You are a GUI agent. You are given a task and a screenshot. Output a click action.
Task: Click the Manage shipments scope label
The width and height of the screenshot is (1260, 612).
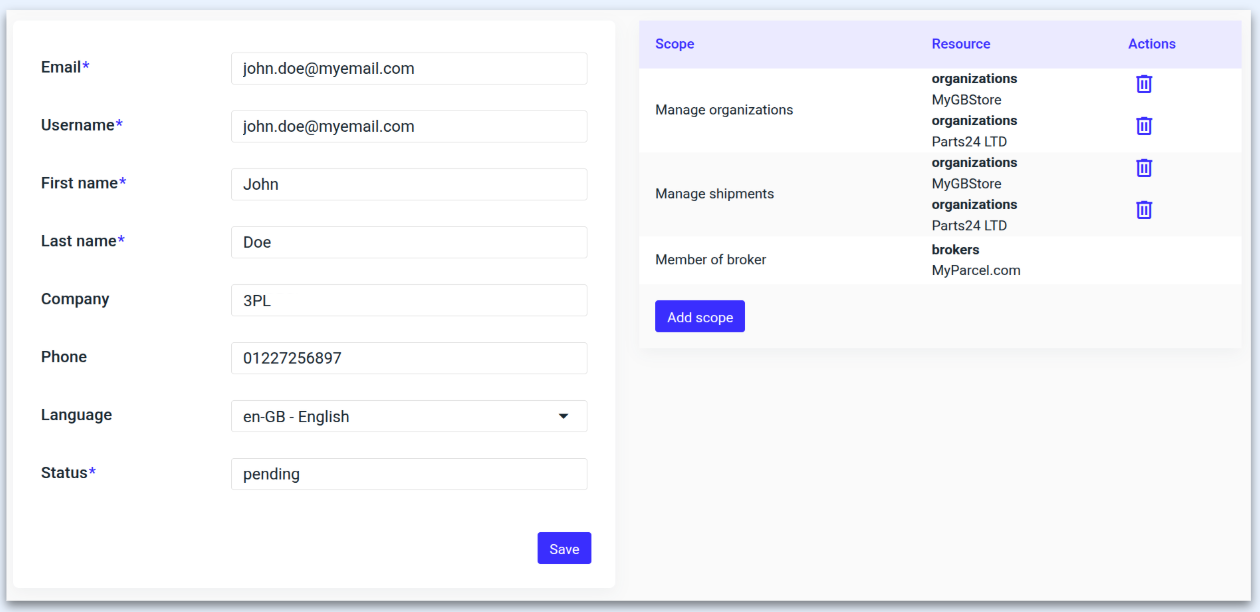click(714, 194)
